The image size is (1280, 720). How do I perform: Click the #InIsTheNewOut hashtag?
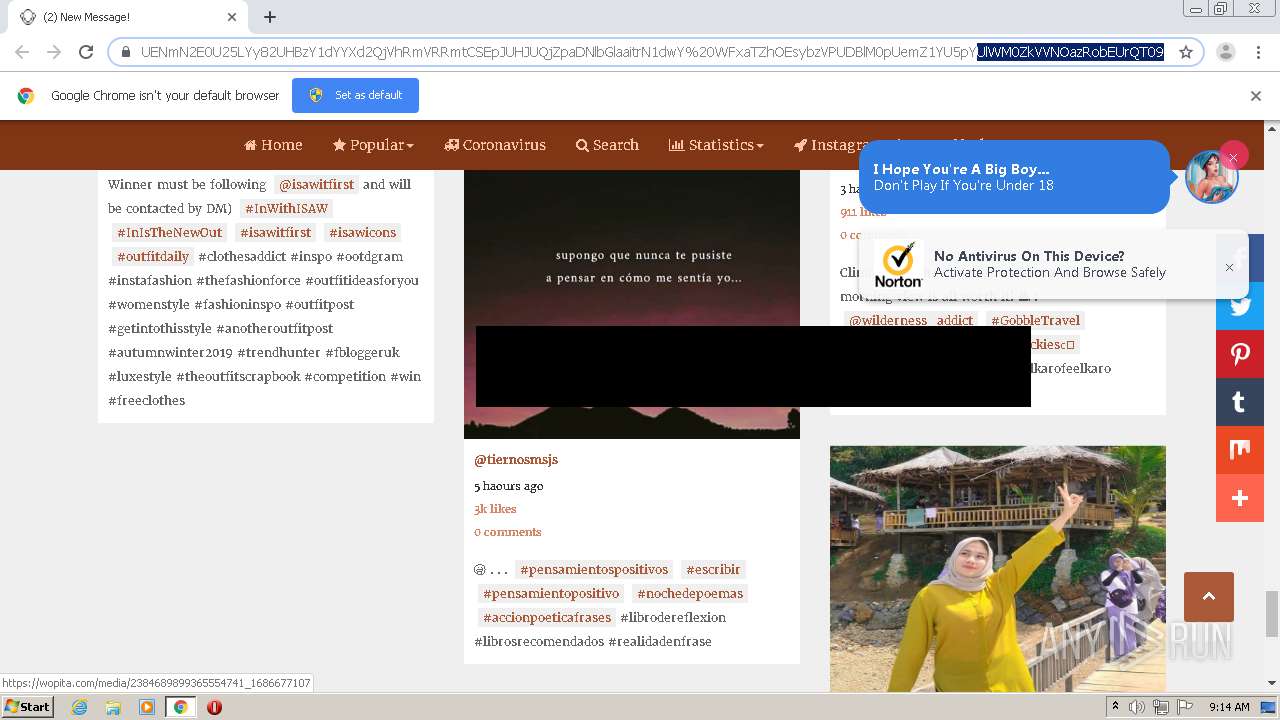pos(169,233)
